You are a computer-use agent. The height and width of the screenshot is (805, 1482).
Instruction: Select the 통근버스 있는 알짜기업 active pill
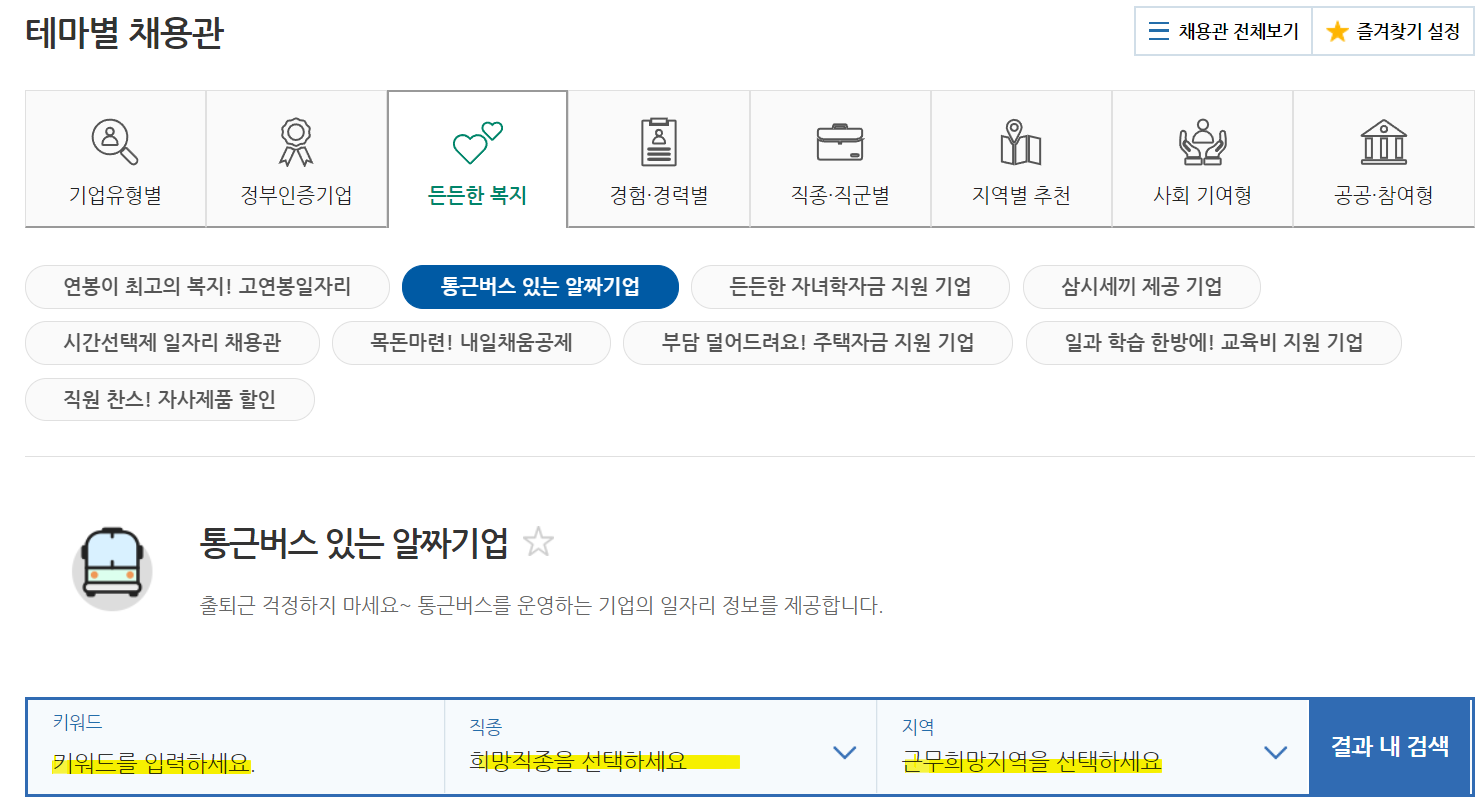tap(540, 285)
